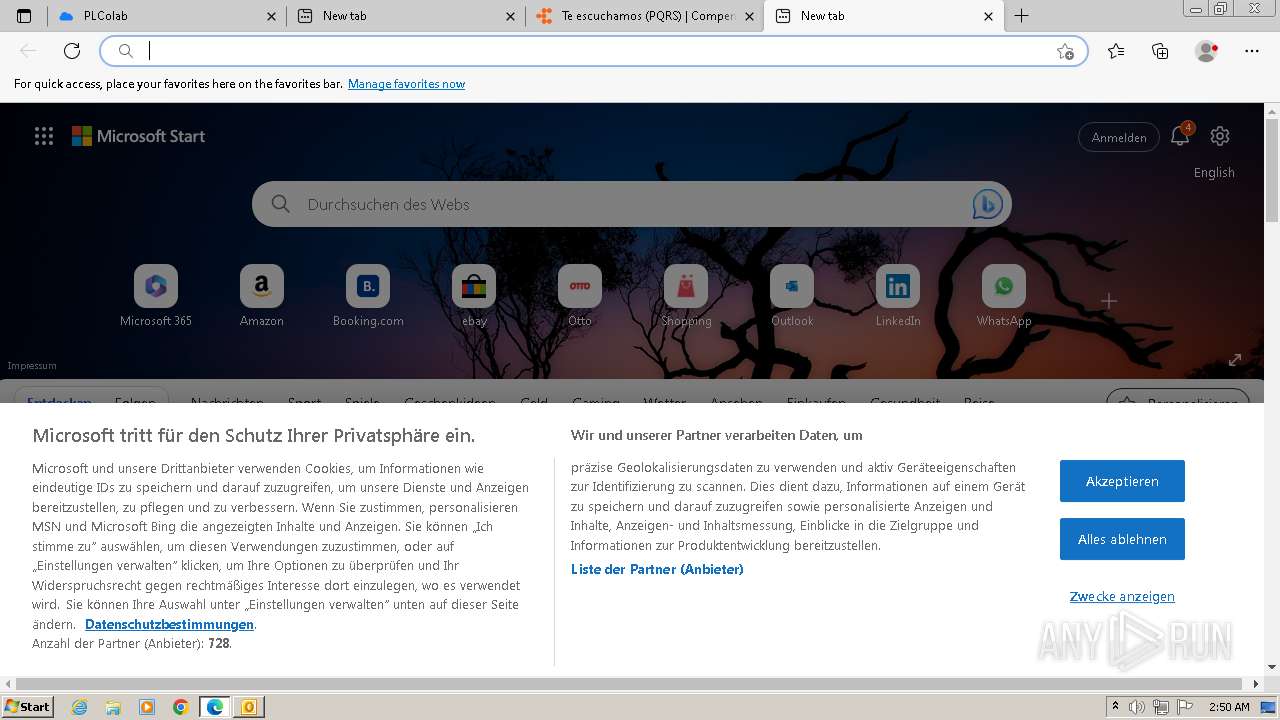Open the browser profile avatar
Image resolution: width=1280 pixels, height=720 pixels.
click(1206, 51)
